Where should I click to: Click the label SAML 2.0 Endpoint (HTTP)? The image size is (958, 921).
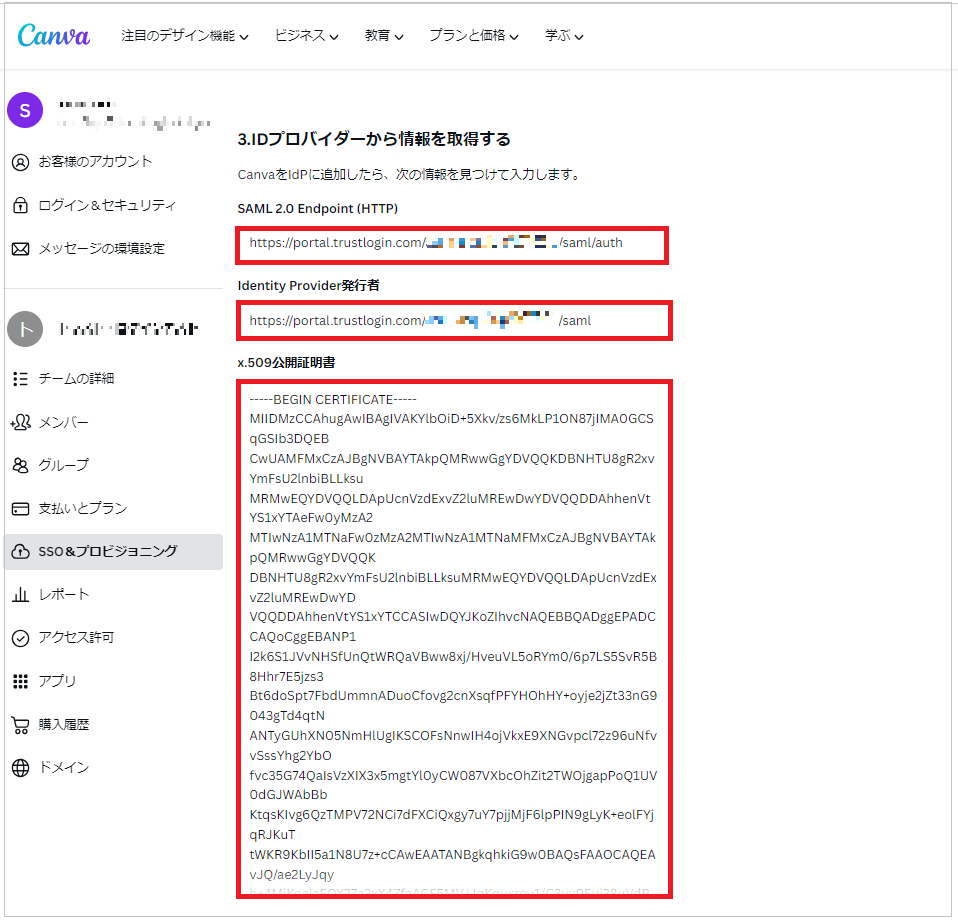(317, 209)
